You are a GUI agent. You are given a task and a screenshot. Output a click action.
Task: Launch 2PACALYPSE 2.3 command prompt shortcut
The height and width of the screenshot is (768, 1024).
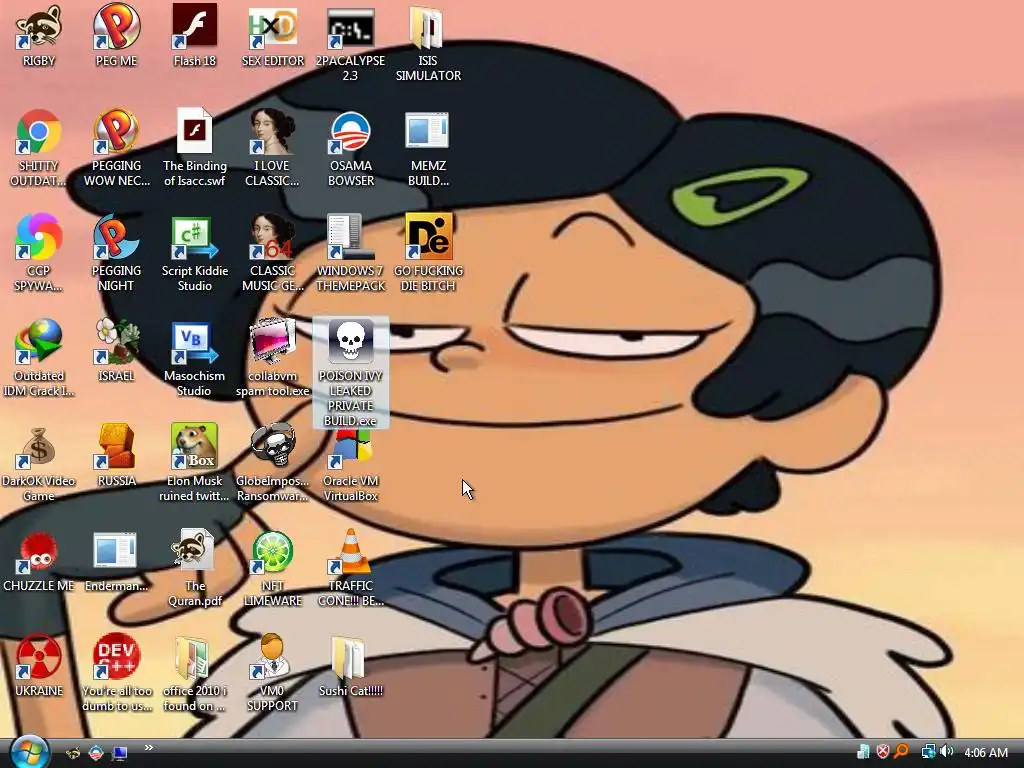(351, 27)
